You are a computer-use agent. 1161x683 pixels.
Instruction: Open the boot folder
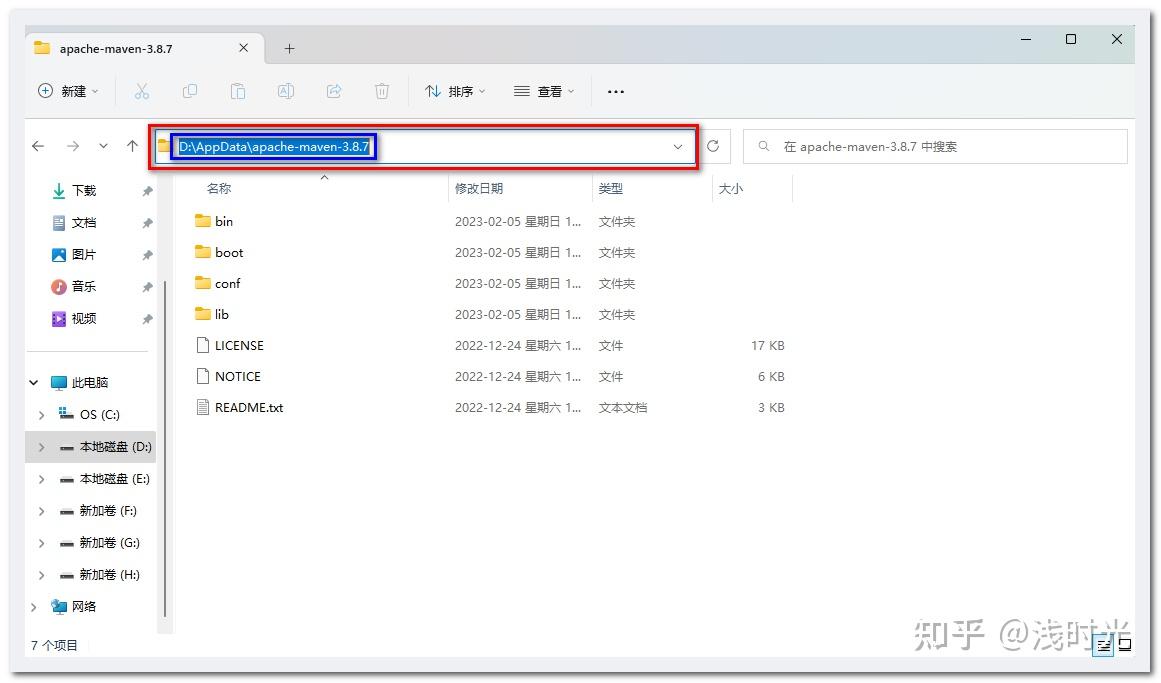[229, 252]
